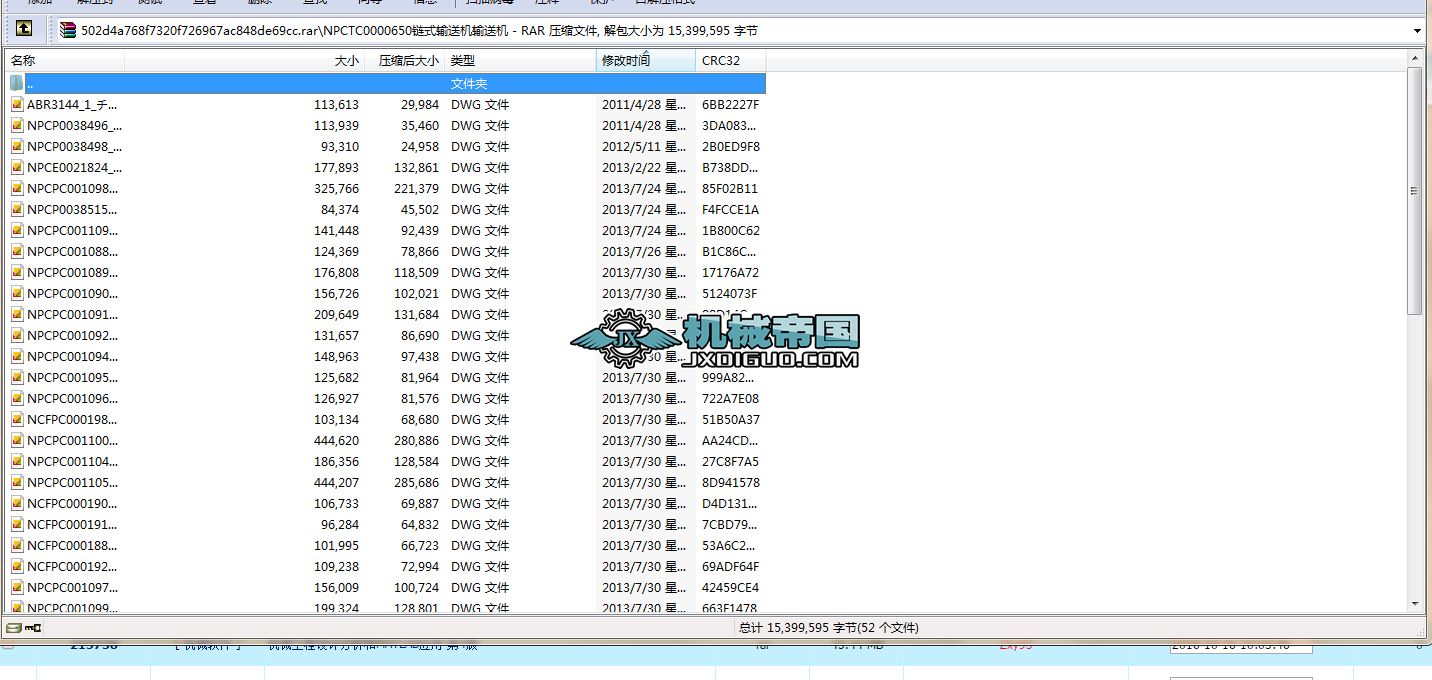
Task: Click date 2013/2/22 of NPCE0021824_
Action: pos(644,168)
